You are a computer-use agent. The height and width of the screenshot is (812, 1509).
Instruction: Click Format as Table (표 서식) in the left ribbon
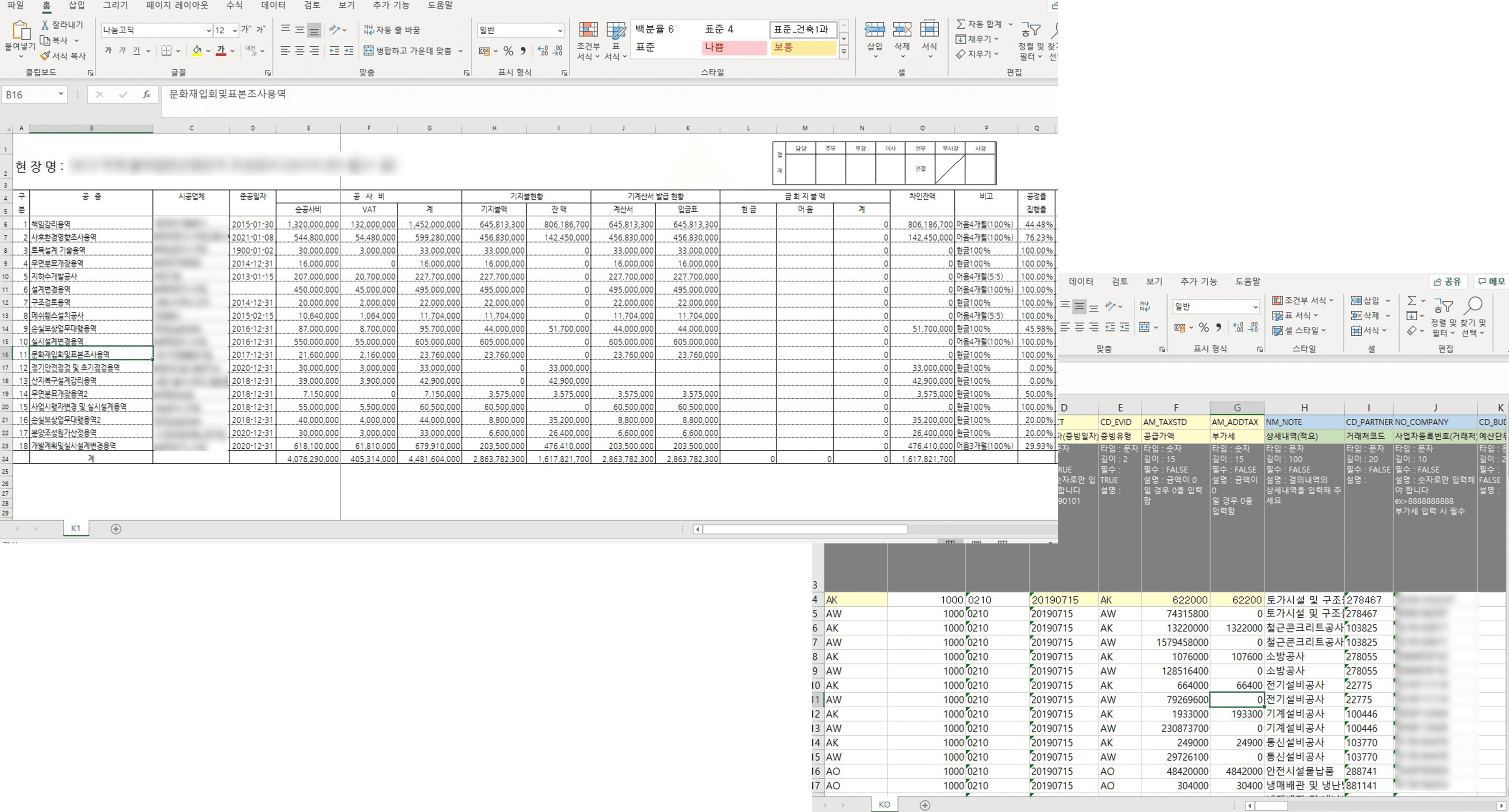pyautogui.click(x=616, y=40)
